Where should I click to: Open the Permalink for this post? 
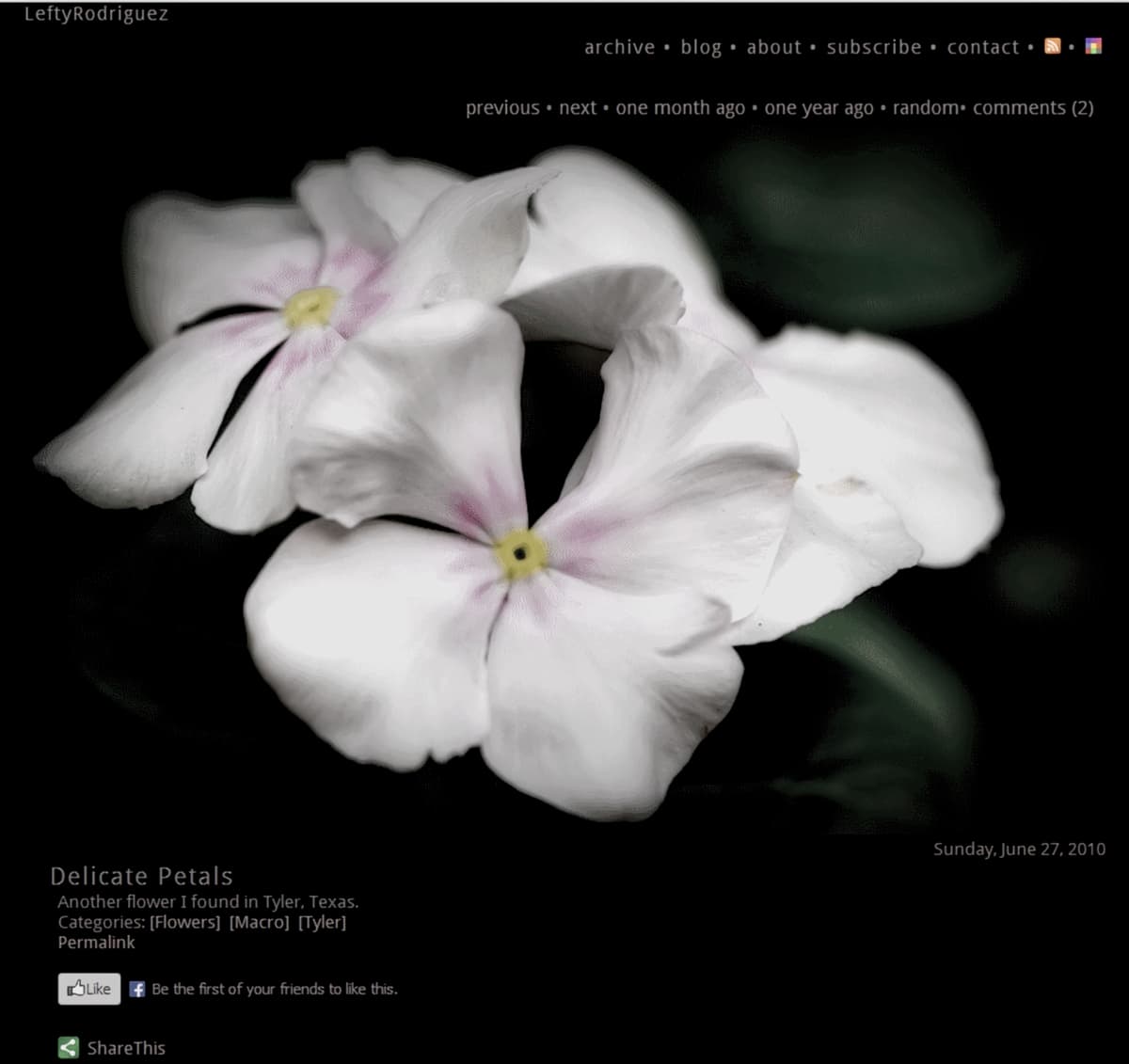click(x=96, y=942)
